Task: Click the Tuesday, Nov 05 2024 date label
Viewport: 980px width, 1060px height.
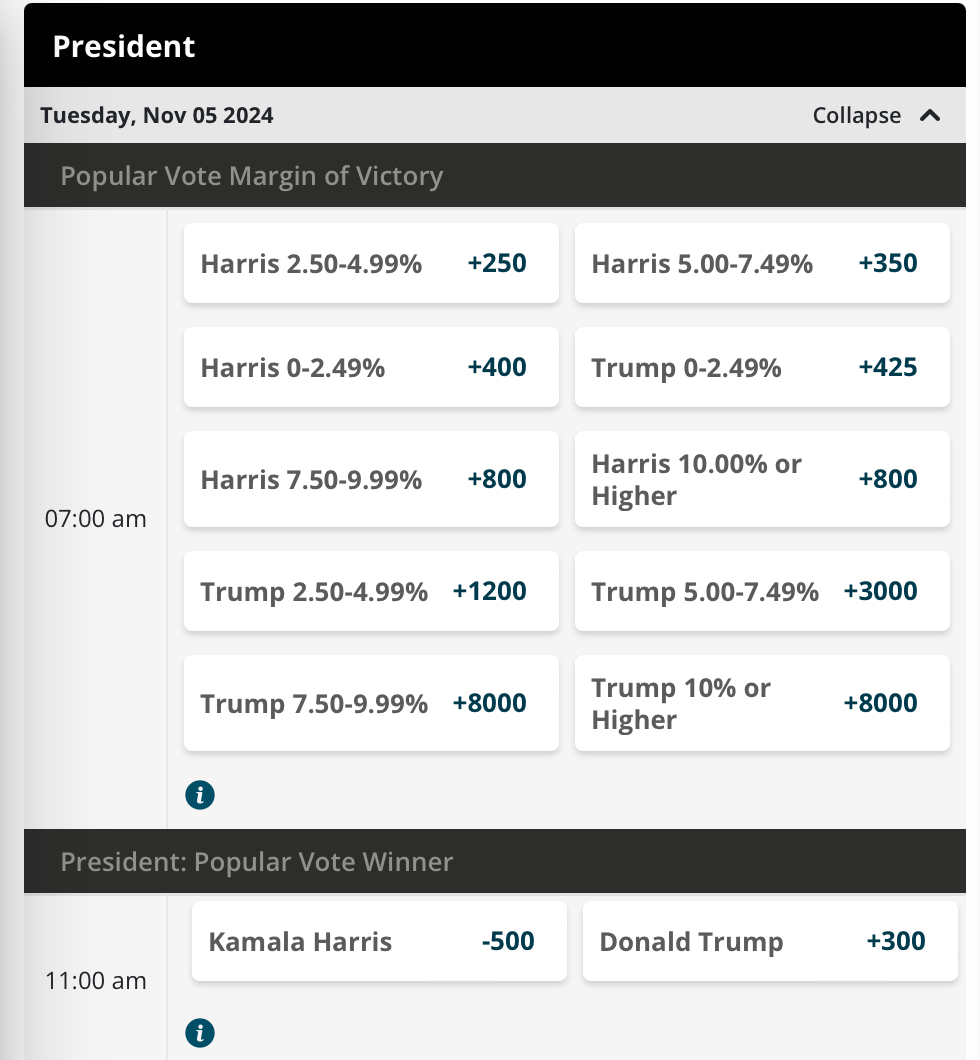Action: 157,116
